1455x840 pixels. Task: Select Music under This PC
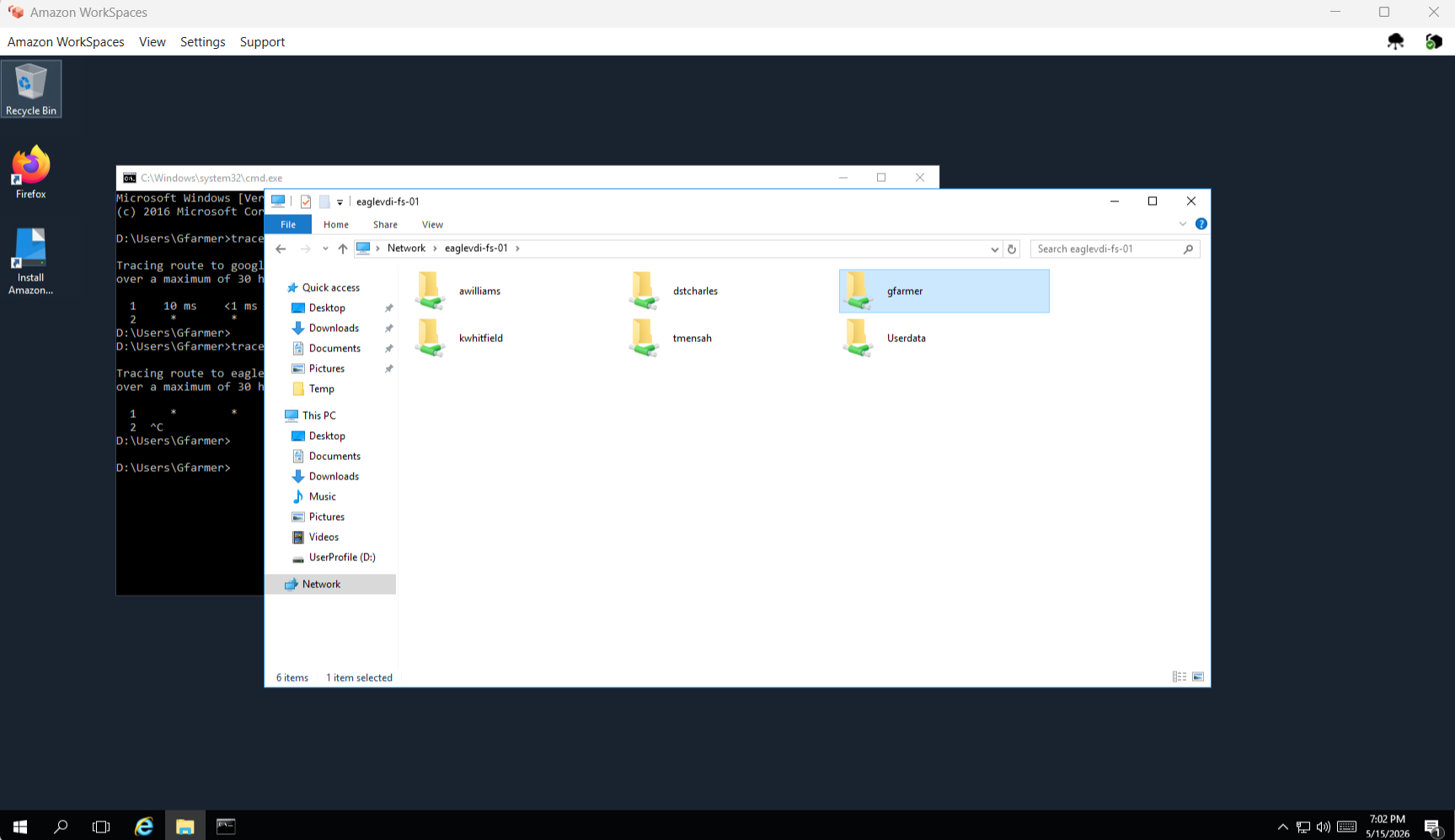(x=322, y=496)
